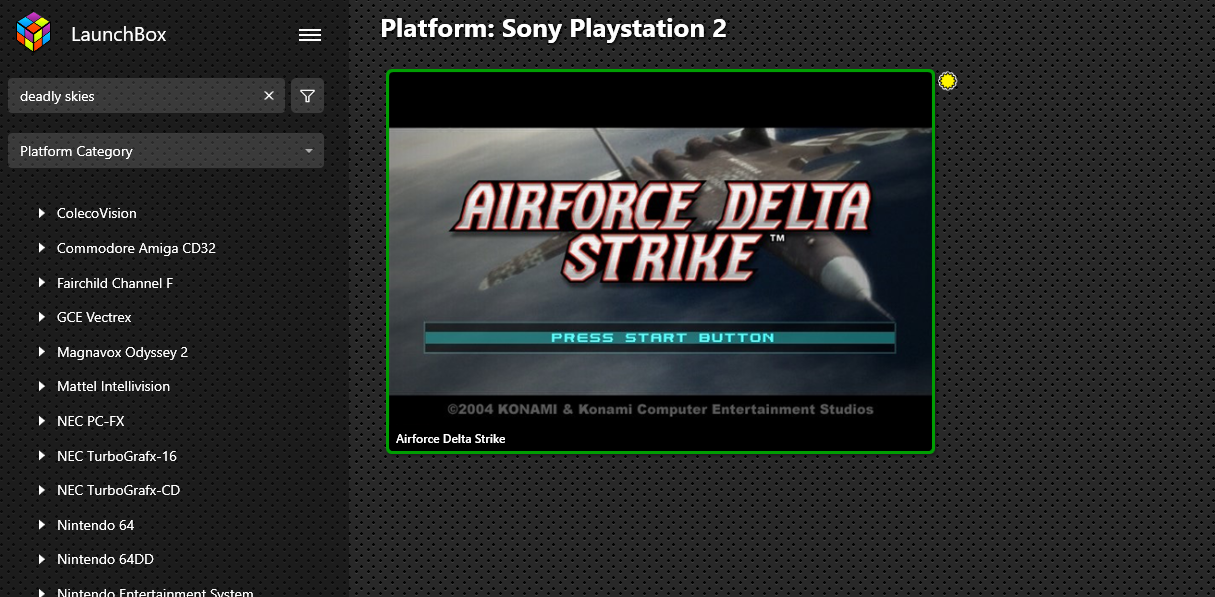Expand the Magnavox Odyssey 2 node
Viewport: 1215px width, 597px height.
tap(42, 352)
